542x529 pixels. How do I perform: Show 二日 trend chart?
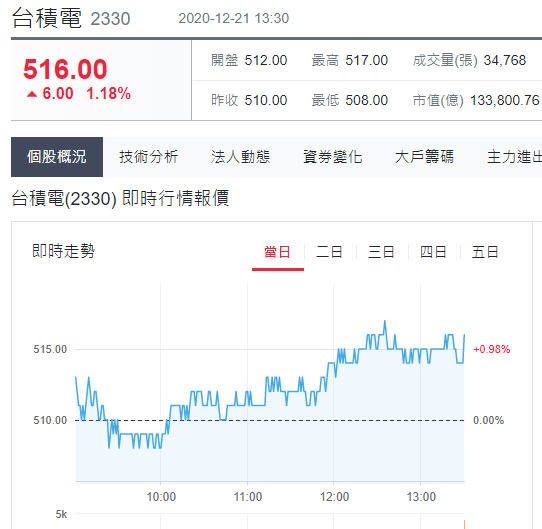tap(329, 252)
